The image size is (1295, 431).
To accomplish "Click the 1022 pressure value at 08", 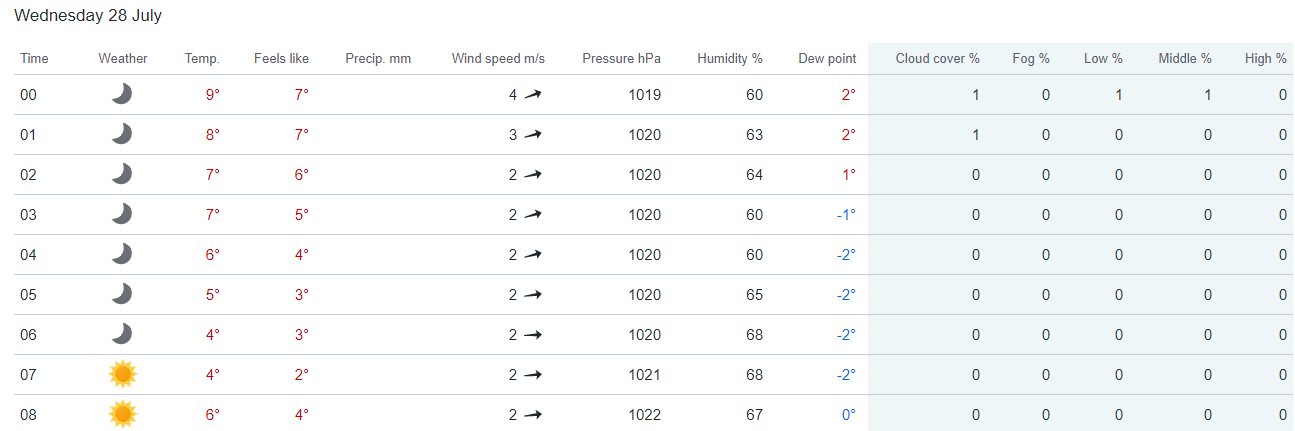I will click(645, 415).
